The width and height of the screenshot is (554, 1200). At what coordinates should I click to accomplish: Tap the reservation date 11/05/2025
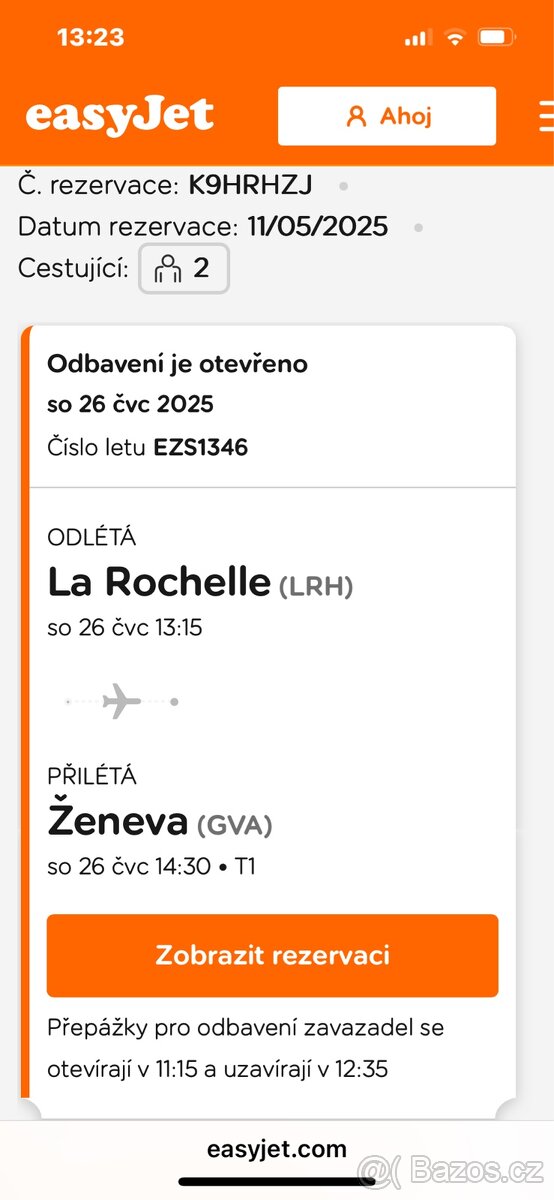pos(318,227)
